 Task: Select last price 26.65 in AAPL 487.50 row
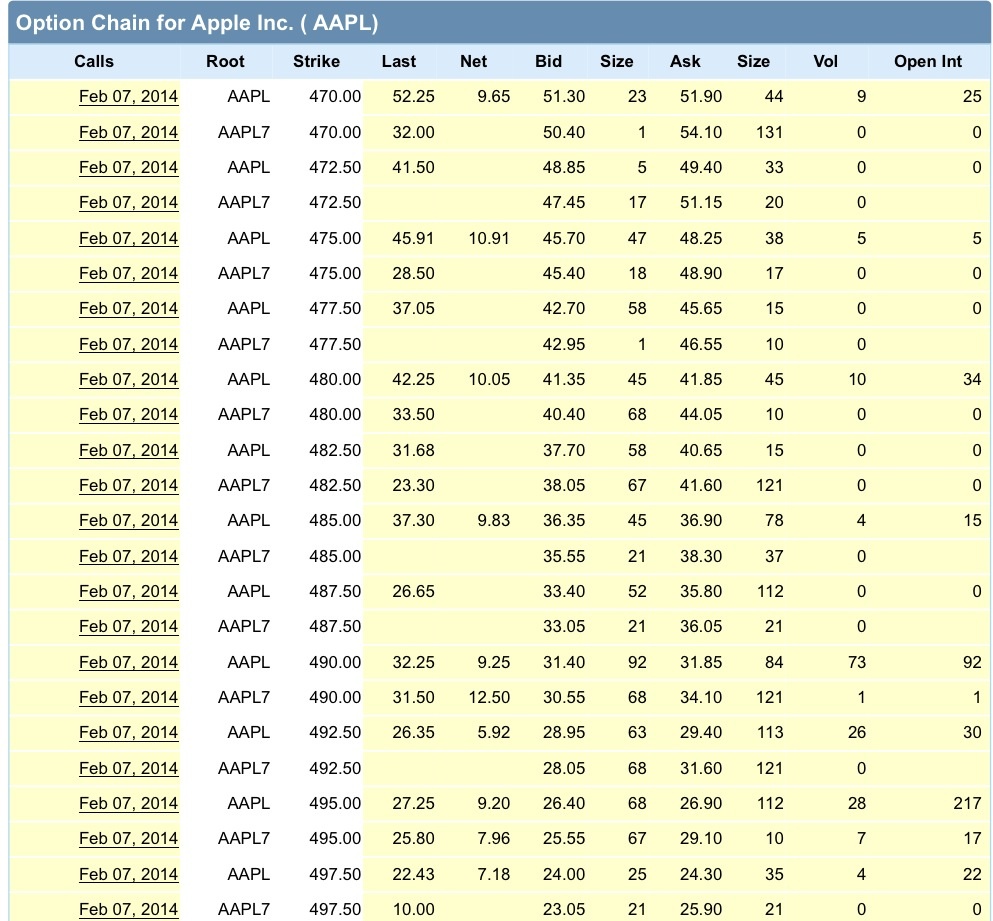coord(414,592)
